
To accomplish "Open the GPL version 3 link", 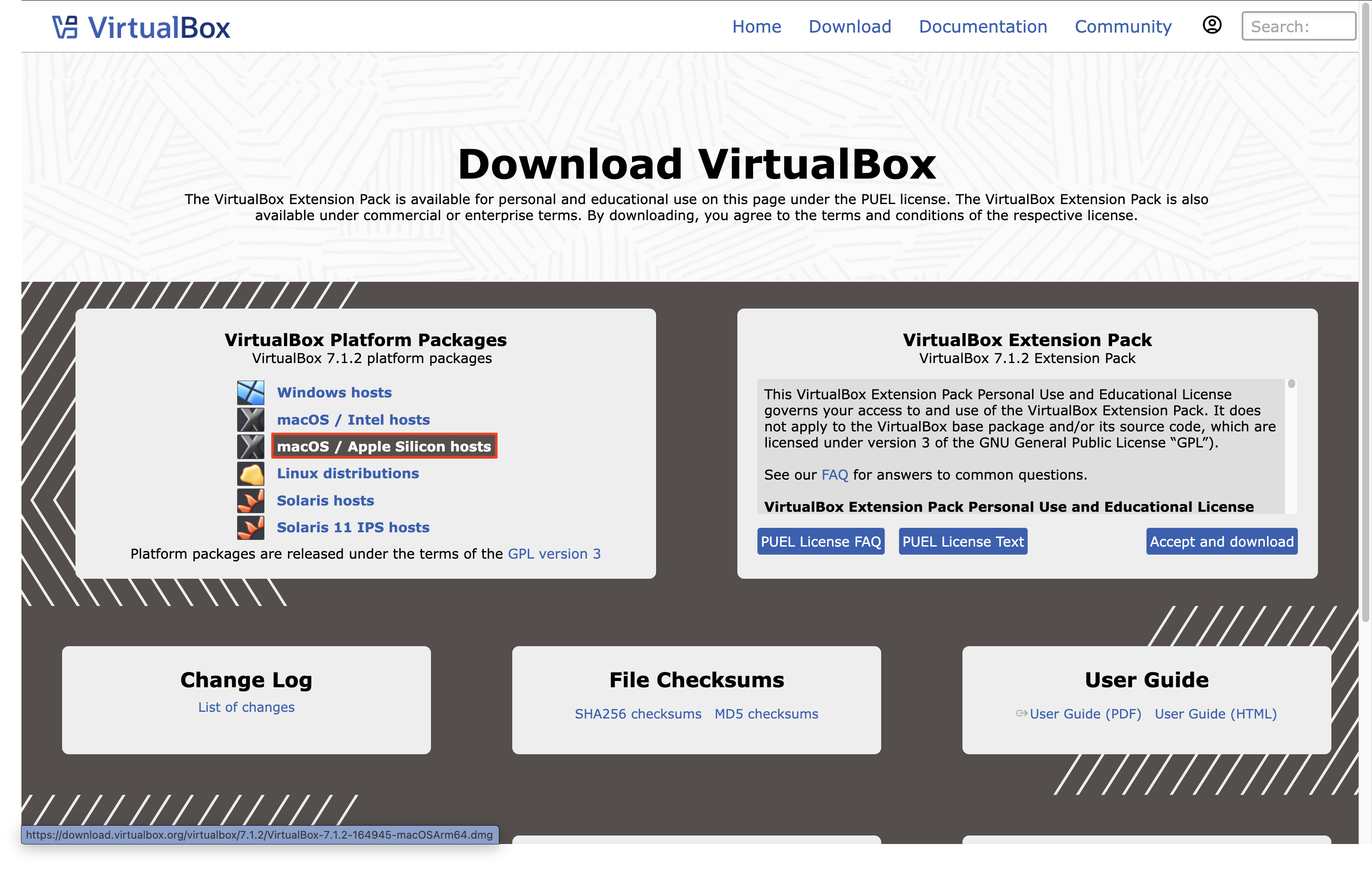I will (554, 553).
